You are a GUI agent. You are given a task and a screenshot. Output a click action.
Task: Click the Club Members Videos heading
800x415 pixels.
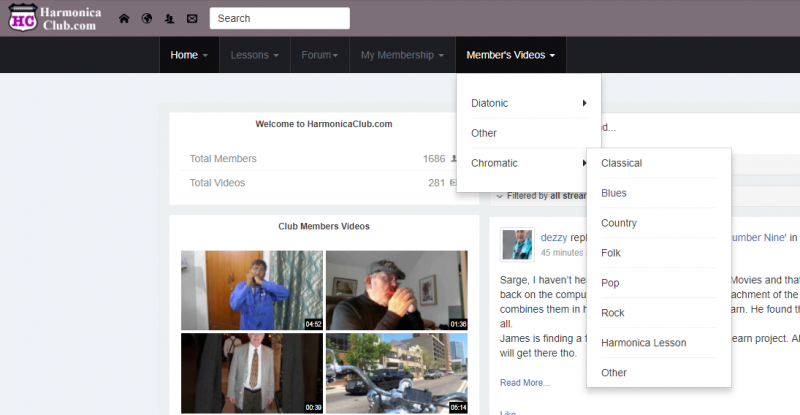point(324,226)
